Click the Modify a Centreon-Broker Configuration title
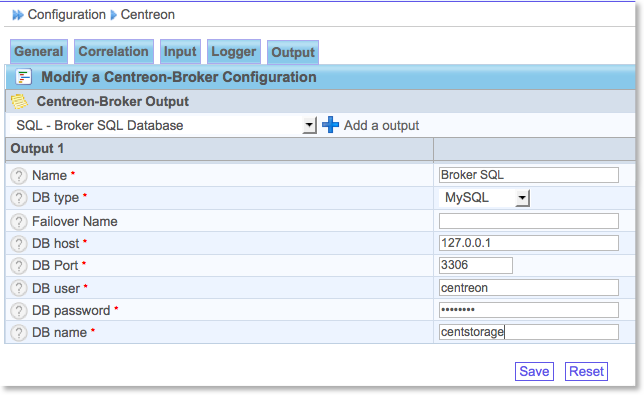The height and width of the screenshot is (395, 644). pos(179,77)
